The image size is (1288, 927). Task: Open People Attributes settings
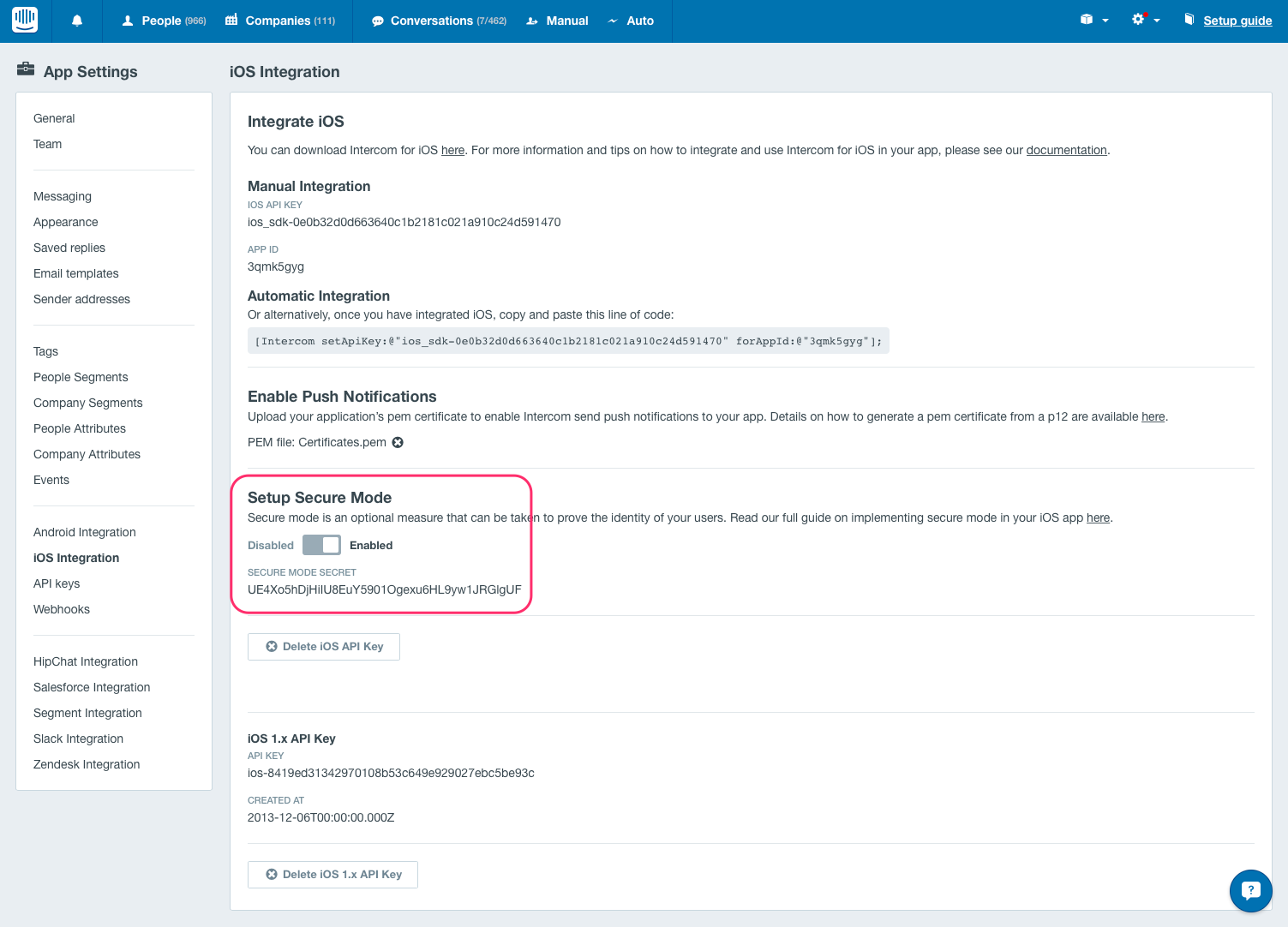pos(80,428)
